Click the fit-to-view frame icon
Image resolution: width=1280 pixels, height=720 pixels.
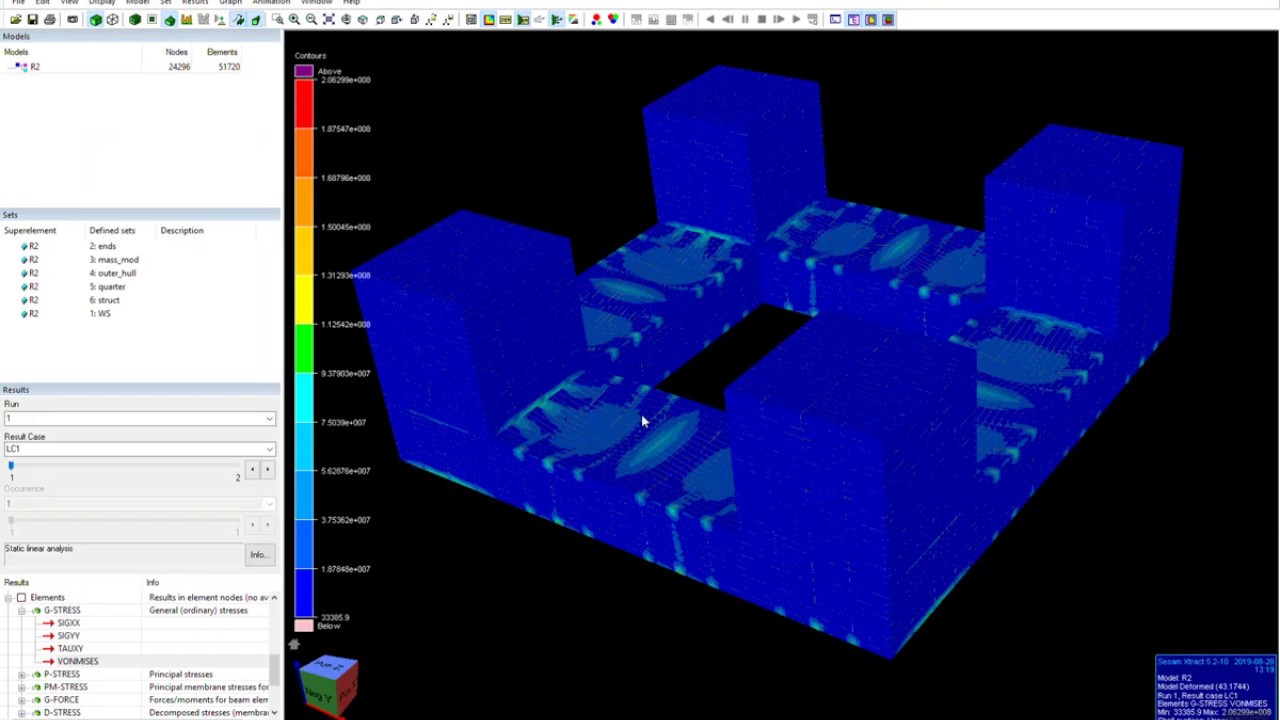pyautogui.click(x=329, y=19)
